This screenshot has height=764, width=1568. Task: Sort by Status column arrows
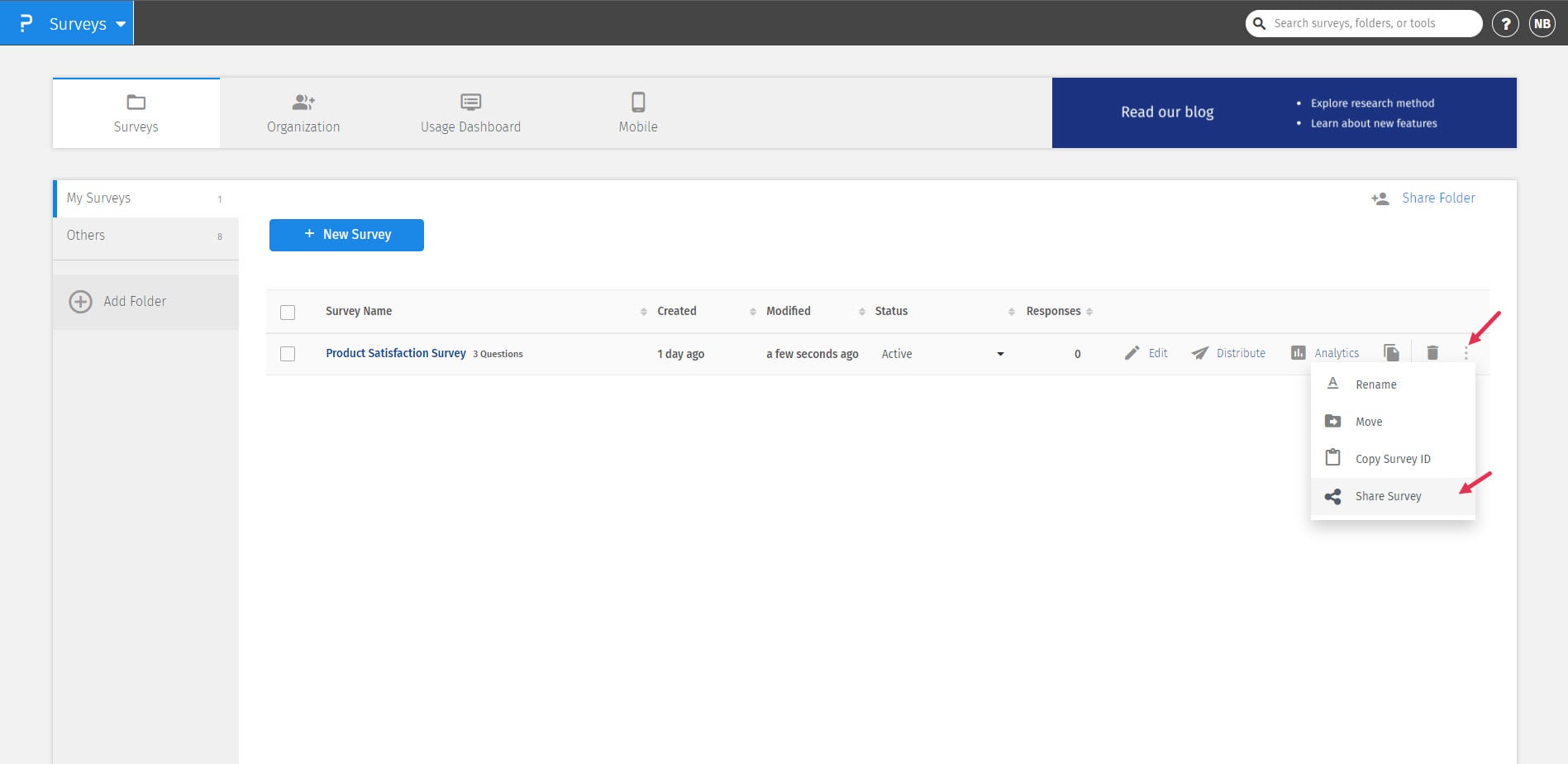(1011, 312)
